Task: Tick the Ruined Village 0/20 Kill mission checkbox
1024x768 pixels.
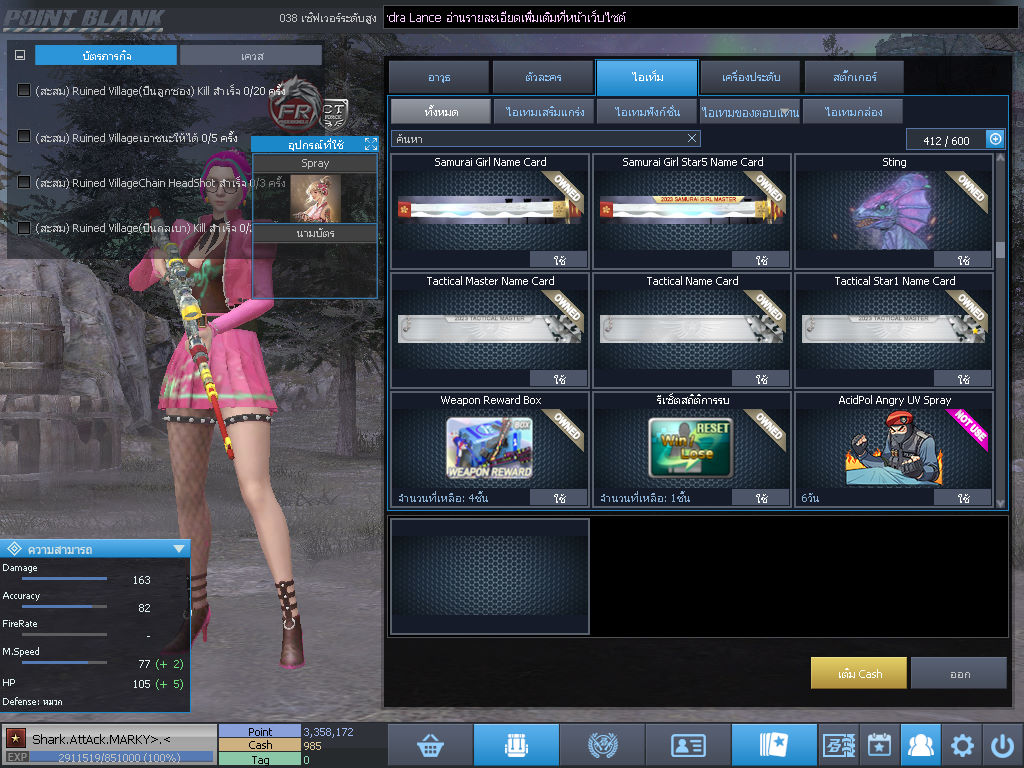Action: coord(24,90)
